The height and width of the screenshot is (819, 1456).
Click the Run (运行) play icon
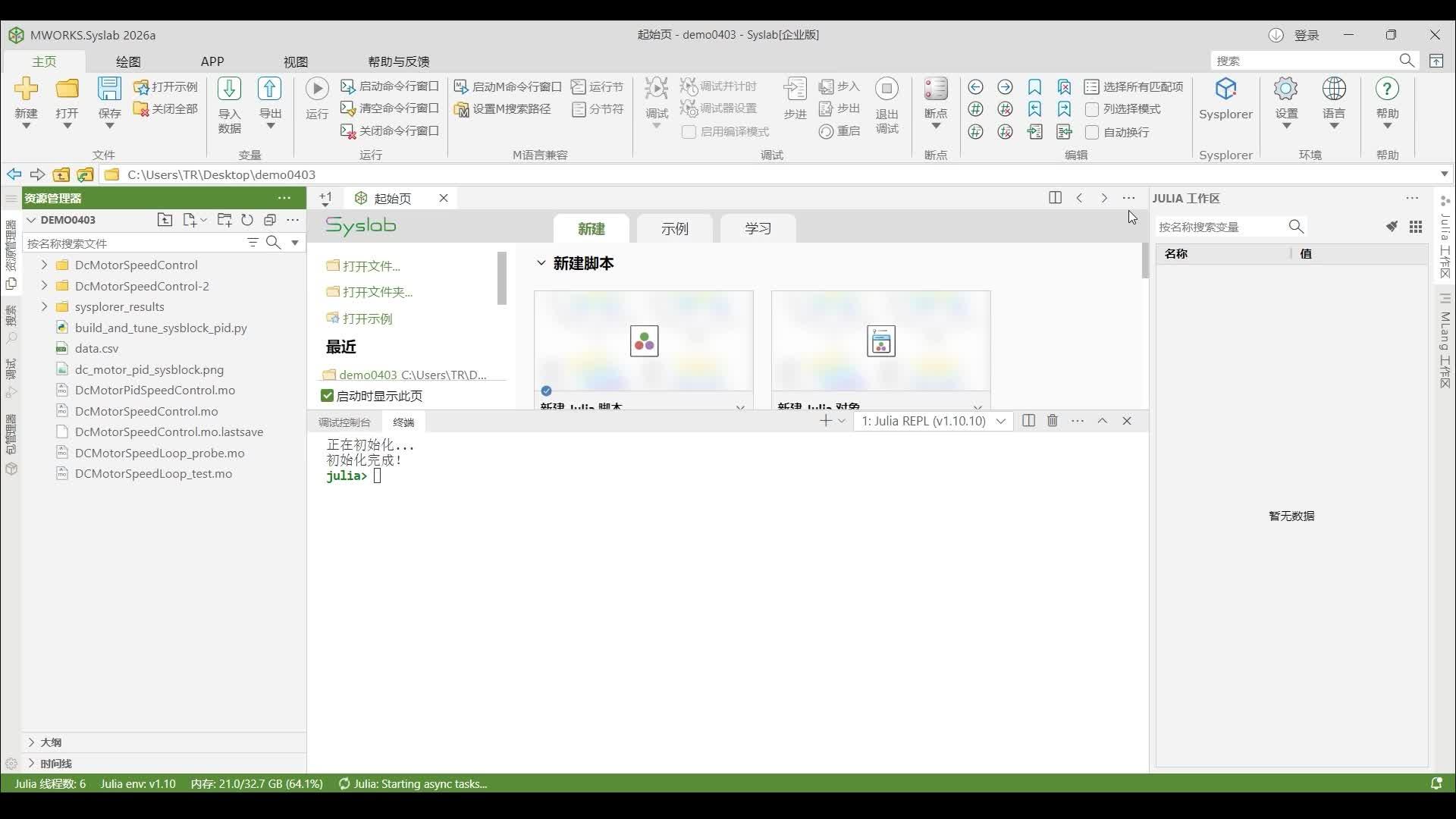click(x=317, y=89)
